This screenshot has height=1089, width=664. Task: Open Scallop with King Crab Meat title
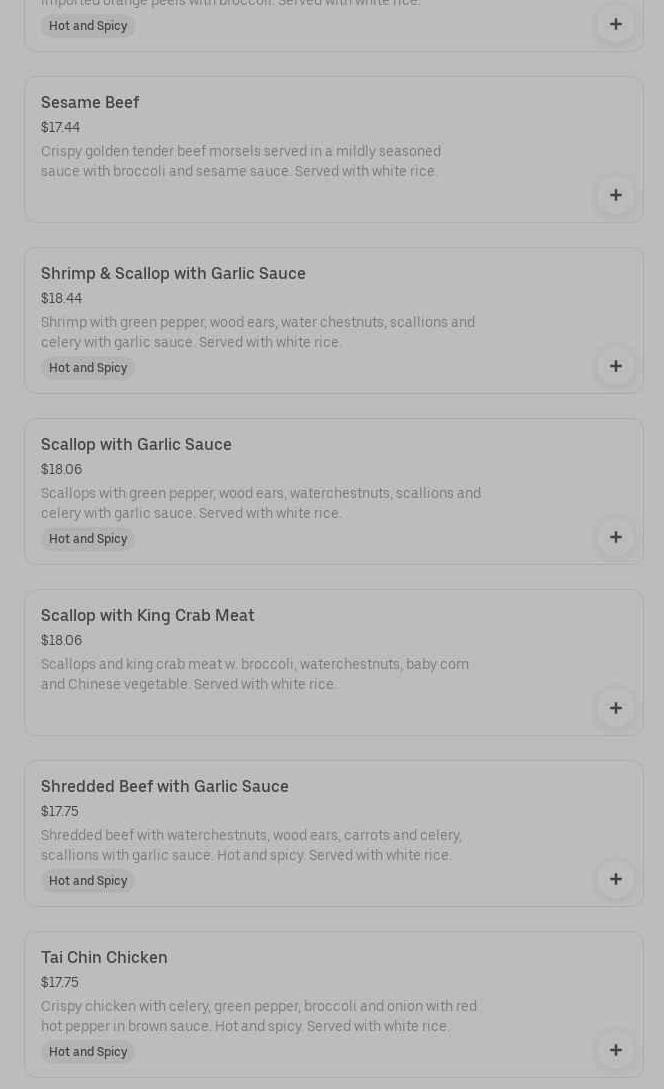tap(148, 615)
